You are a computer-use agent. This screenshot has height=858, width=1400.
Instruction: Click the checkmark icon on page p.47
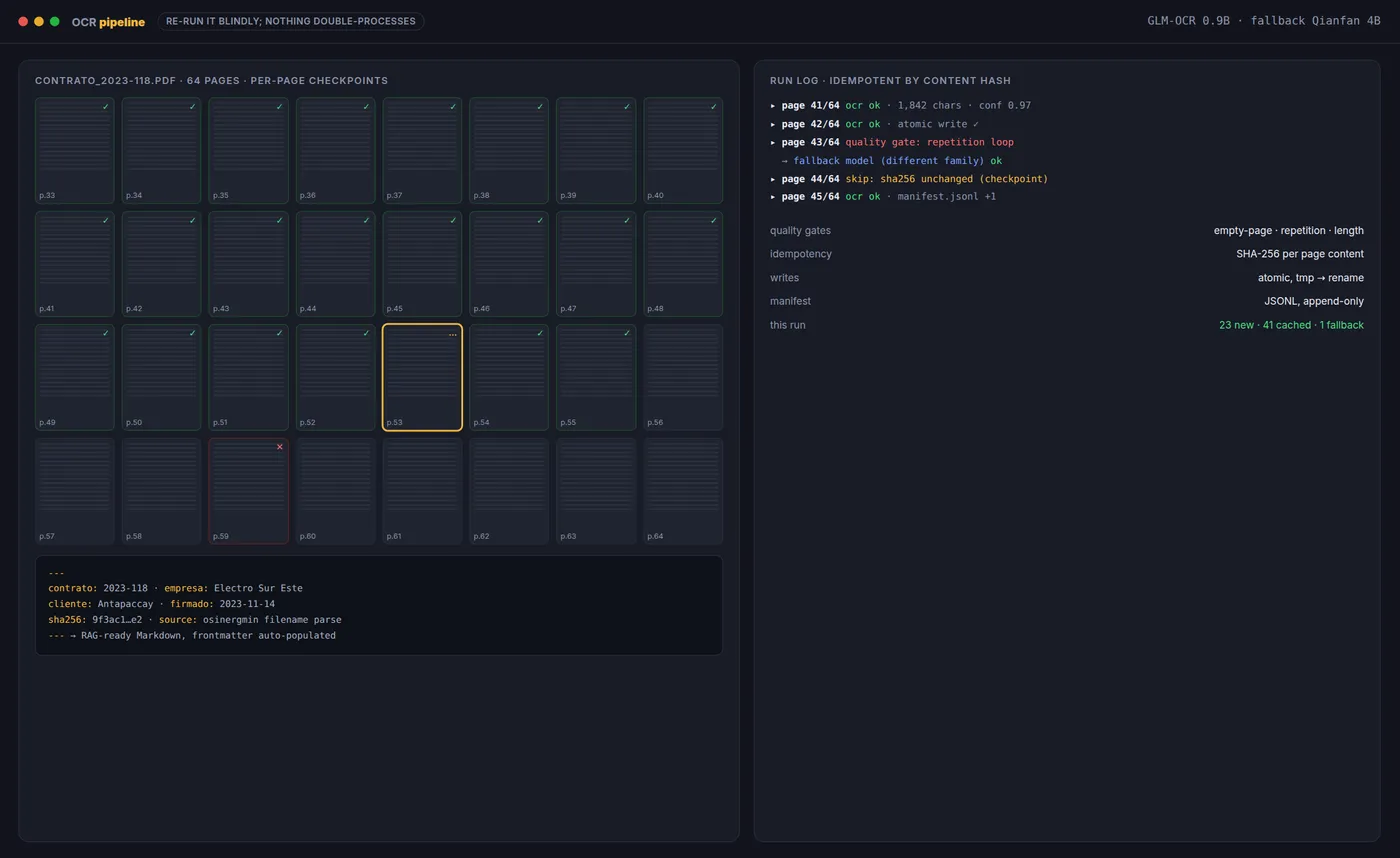627,221
